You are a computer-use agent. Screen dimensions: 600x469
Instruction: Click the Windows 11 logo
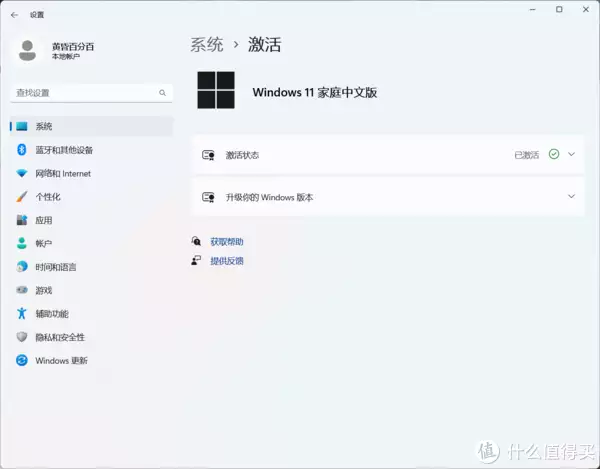(x=216, y=90)
